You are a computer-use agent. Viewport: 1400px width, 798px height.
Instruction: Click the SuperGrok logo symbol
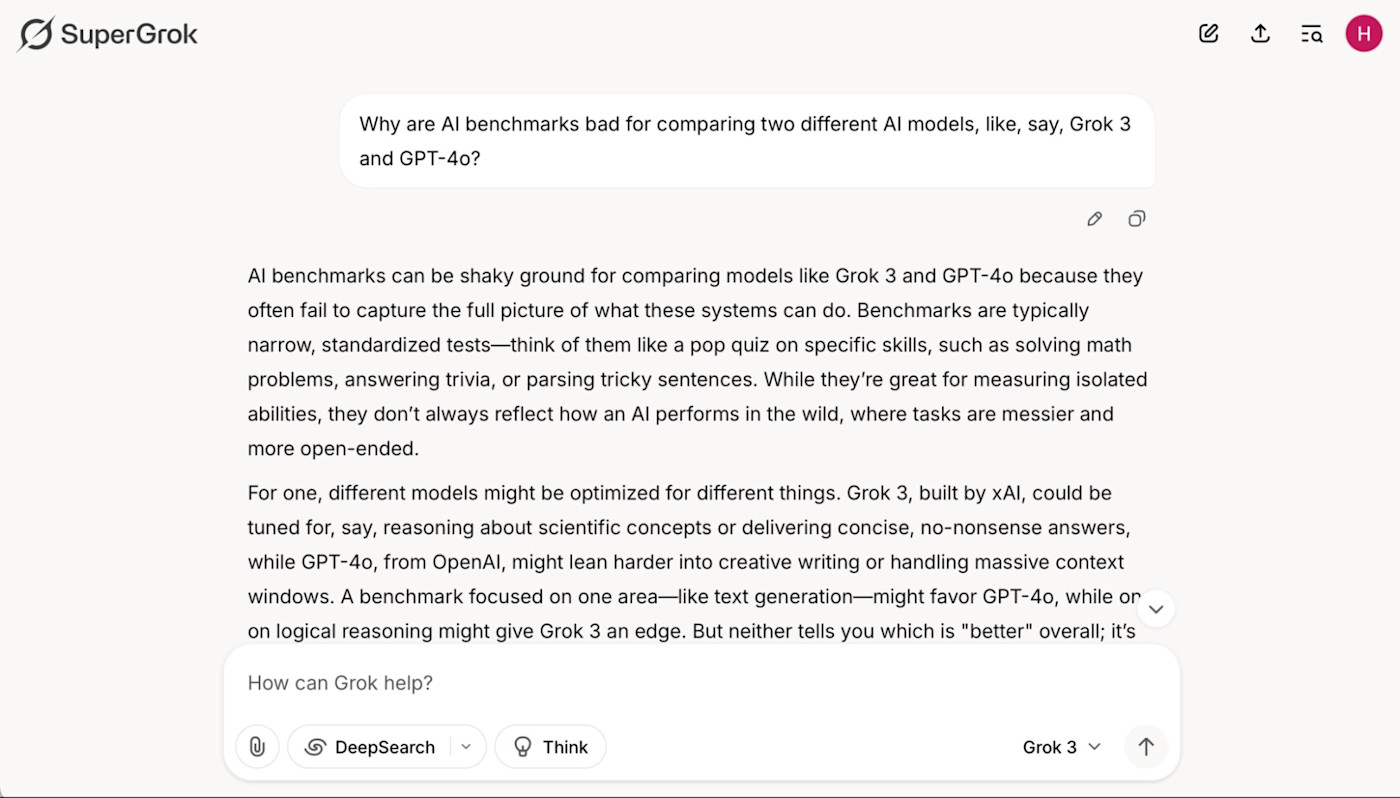[35, 34]
